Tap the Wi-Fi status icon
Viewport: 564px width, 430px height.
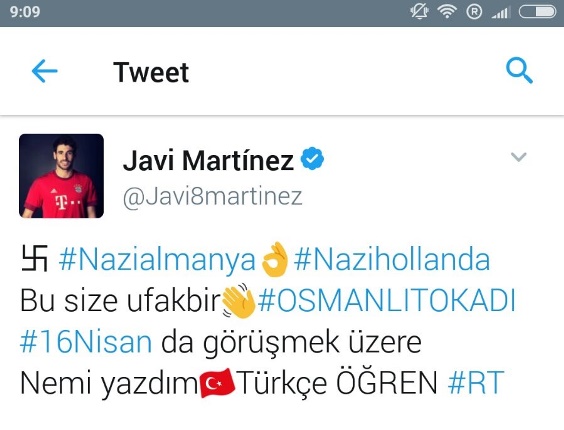pos(447,12)
